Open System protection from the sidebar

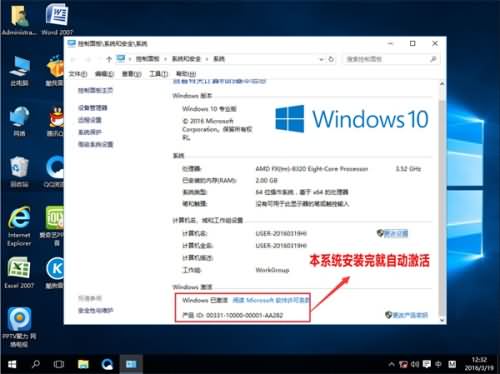(90, 132)
